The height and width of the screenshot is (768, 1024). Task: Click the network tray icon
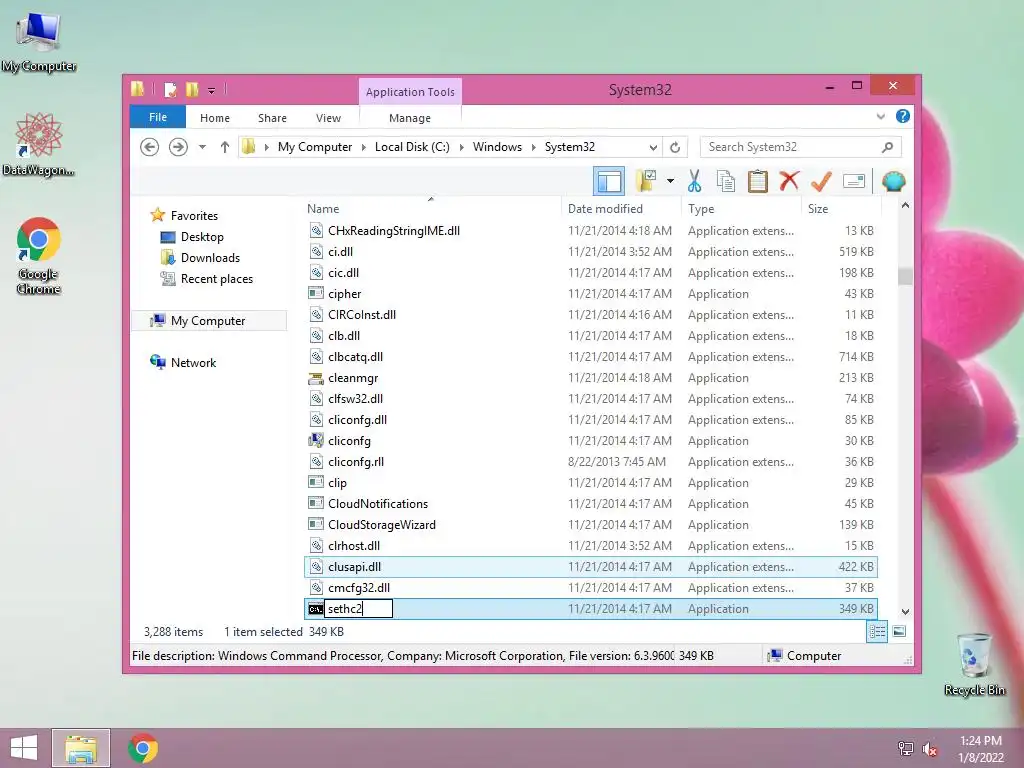coord(906,749)
